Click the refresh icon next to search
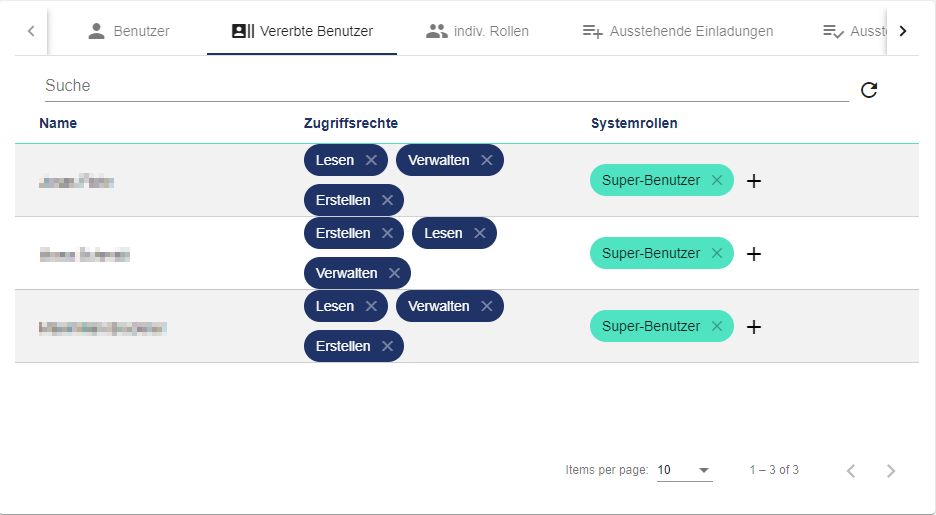This screenshot has width=936, height=515. [x=869, y=90]
